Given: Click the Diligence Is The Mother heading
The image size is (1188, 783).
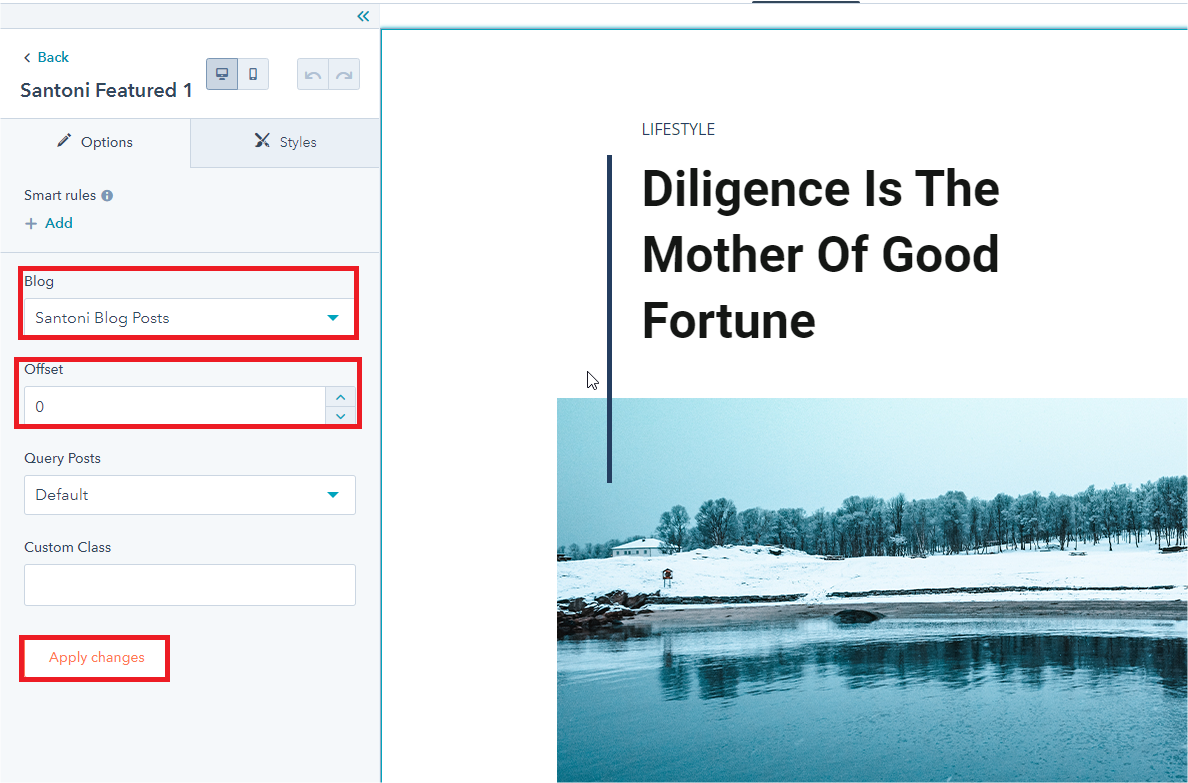Looking at the screenshot, I should click(820, 255).
